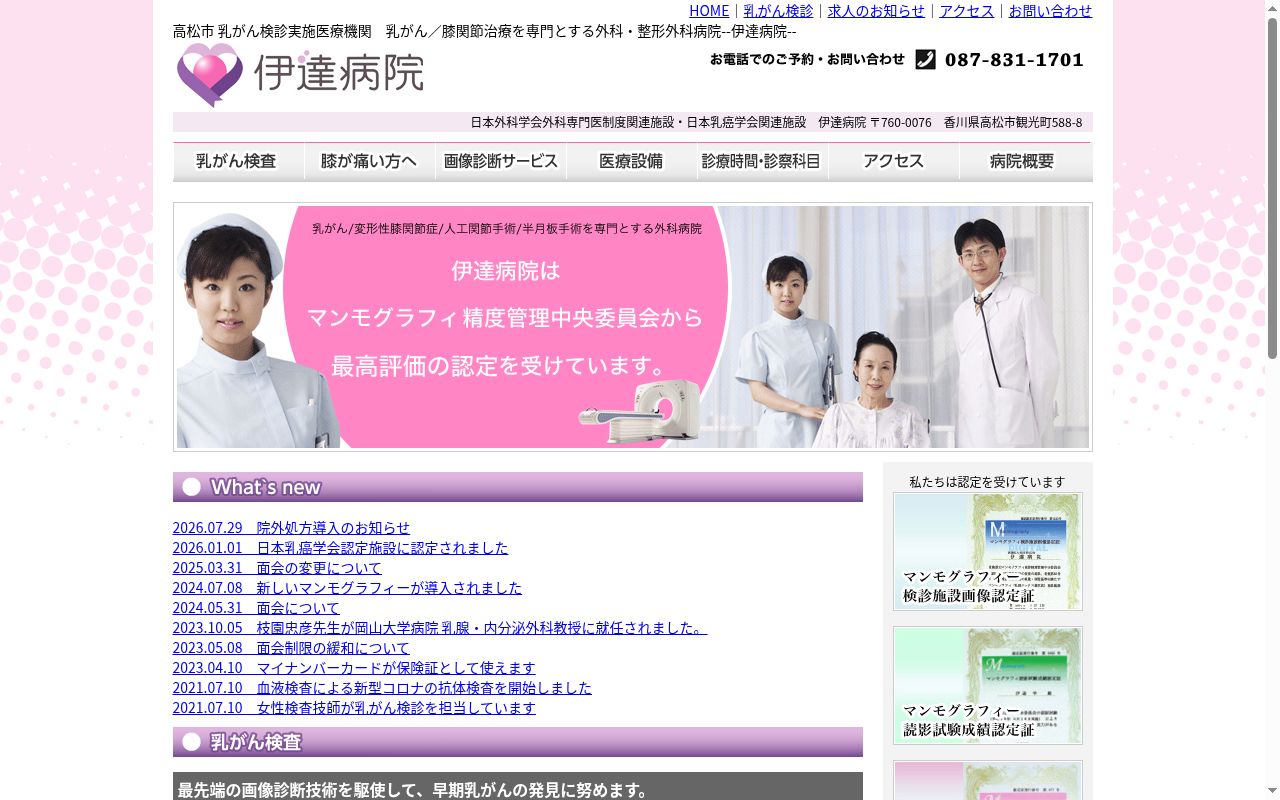The height and width of the screenshot is (800, 1280).
Task: Click the What's new section header
Action: (x=518, y=487)
